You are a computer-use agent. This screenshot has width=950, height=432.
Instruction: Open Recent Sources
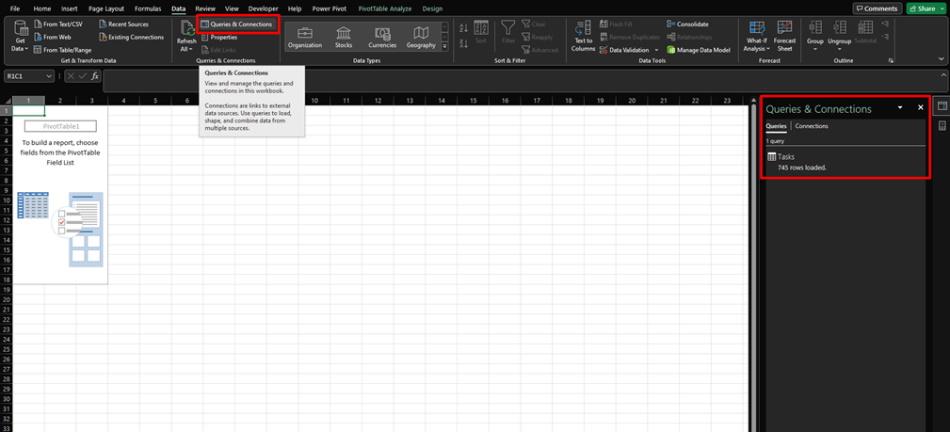click(124, 24)
